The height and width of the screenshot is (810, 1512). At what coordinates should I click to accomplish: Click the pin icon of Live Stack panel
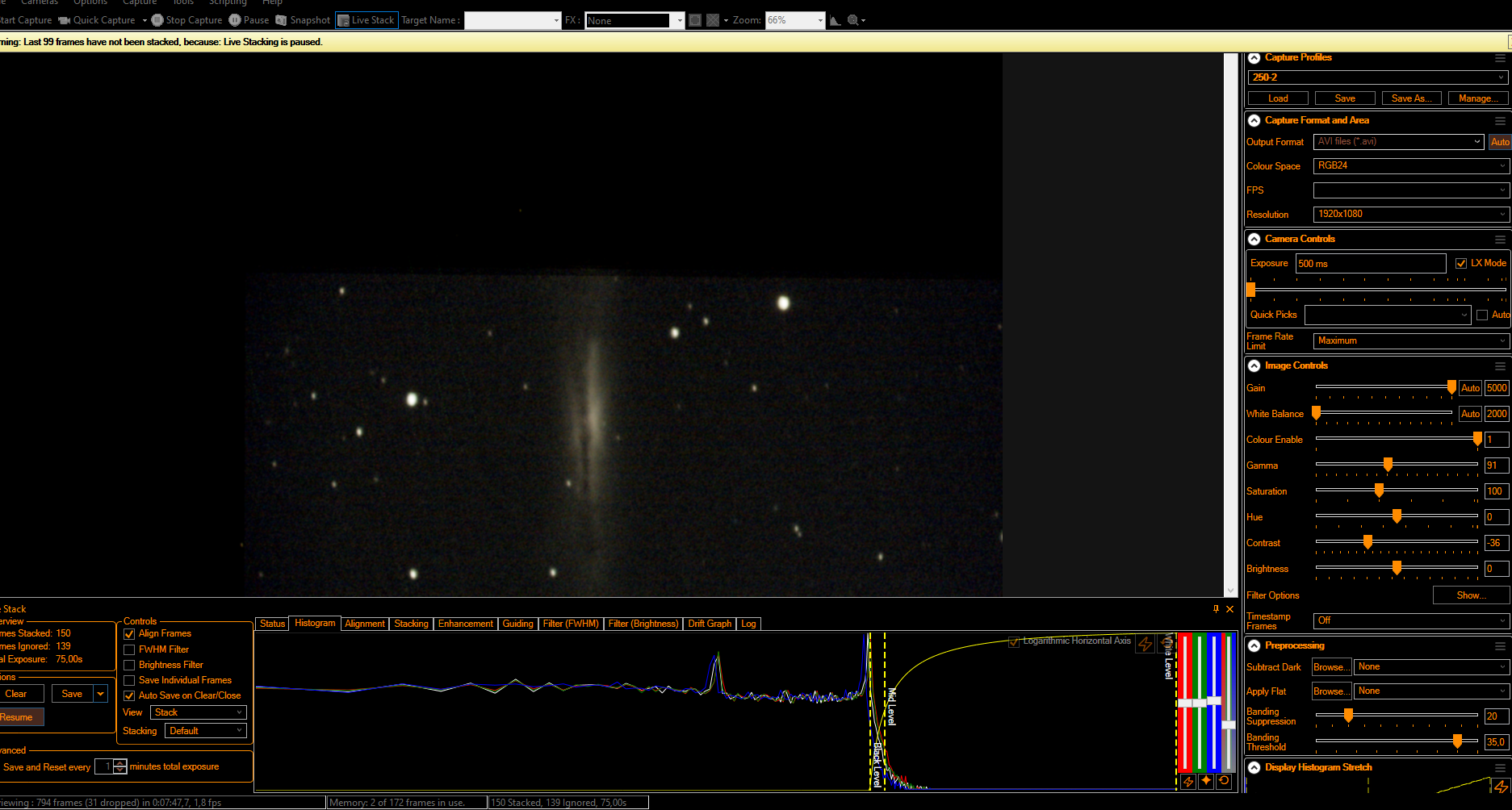click(x=1216, y=609)
